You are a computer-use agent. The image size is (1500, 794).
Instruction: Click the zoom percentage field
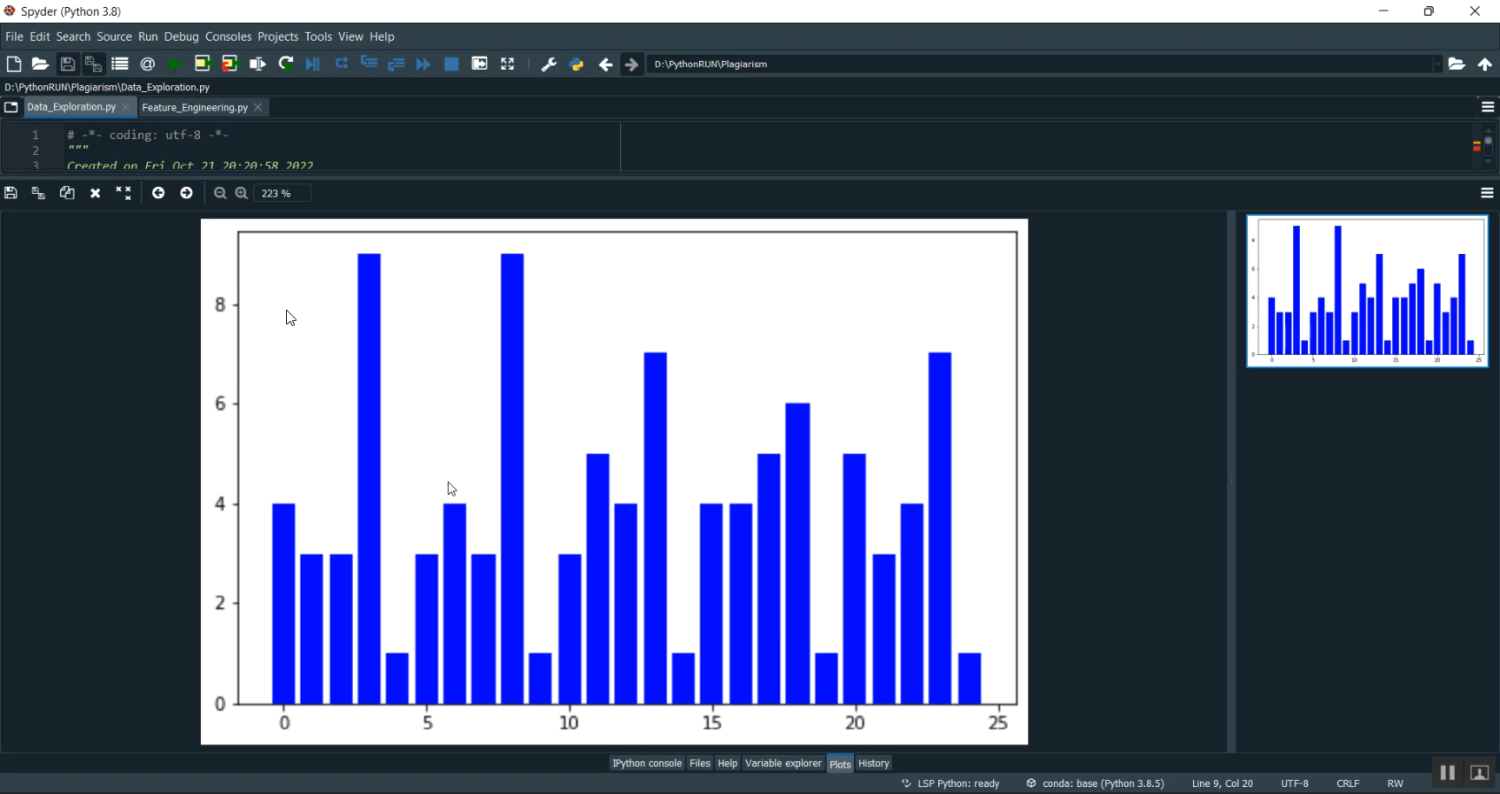(281, 193)
